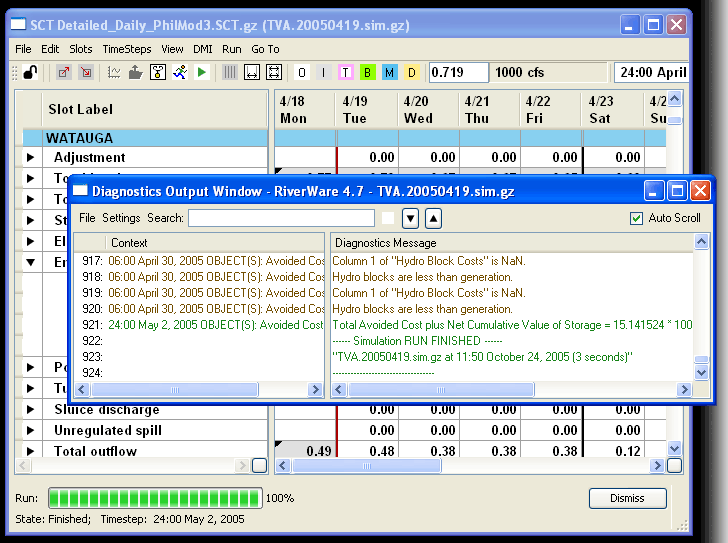Click white search status box next to Search field

pos(388,218)
